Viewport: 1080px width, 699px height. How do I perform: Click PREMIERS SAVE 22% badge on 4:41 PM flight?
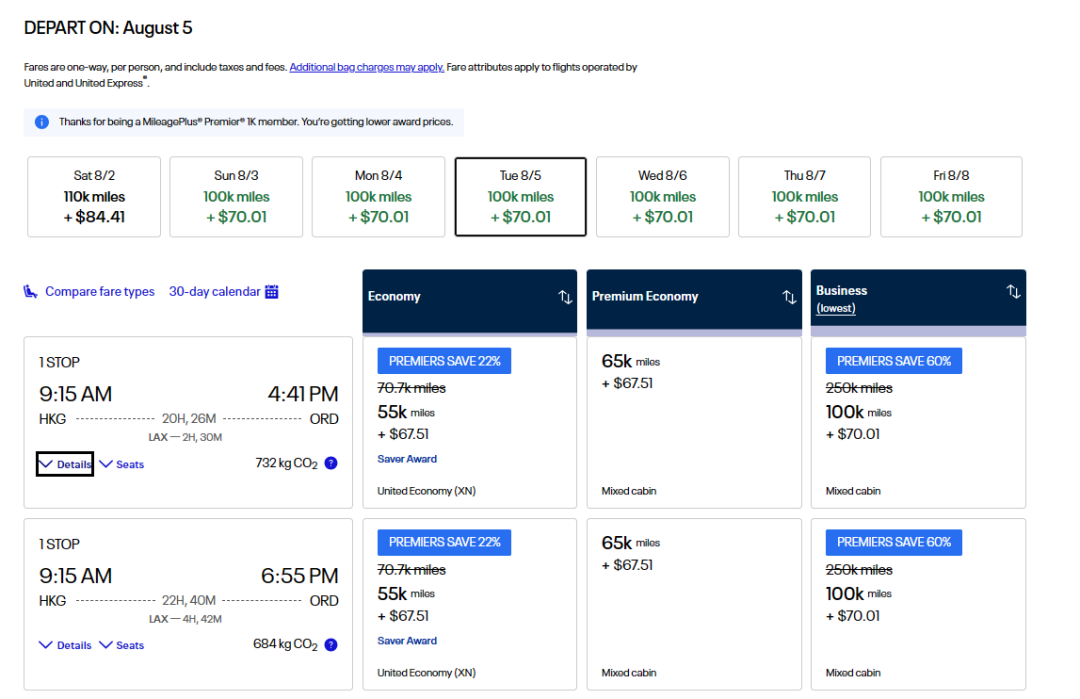444,361
